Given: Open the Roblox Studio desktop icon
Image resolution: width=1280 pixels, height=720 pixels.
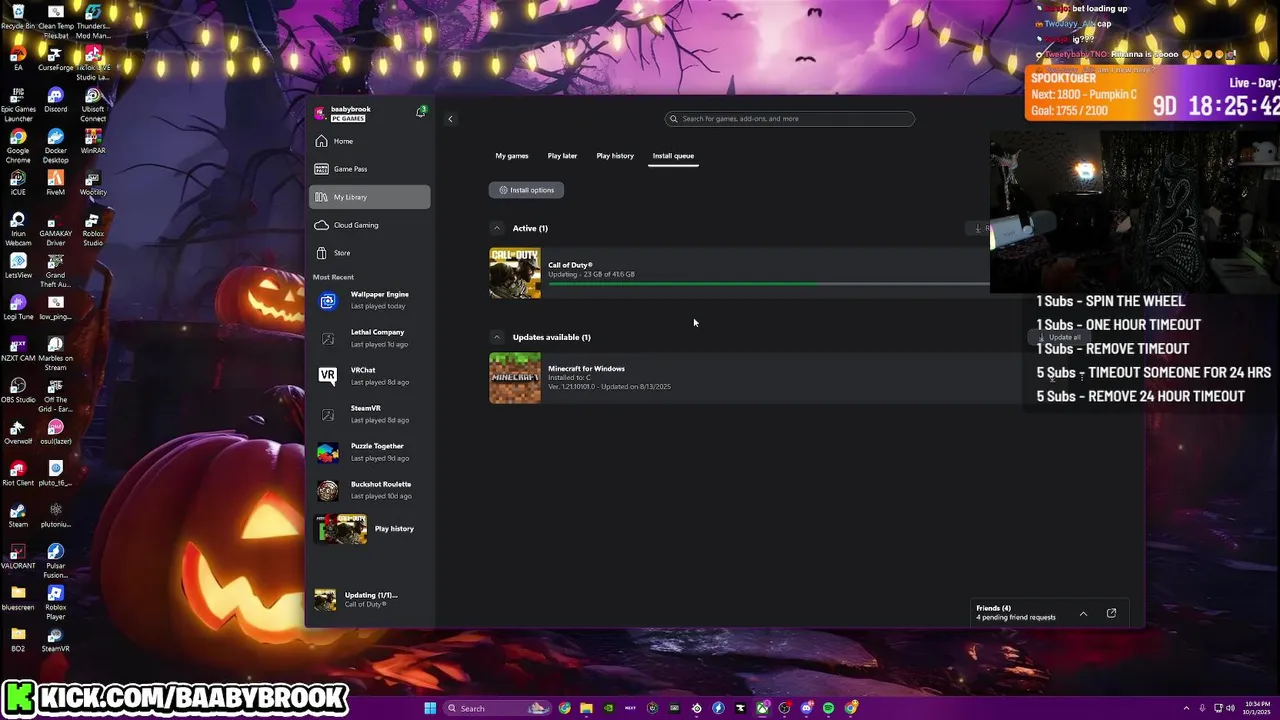Looking at the screenshot, I should tap(93, 232).
